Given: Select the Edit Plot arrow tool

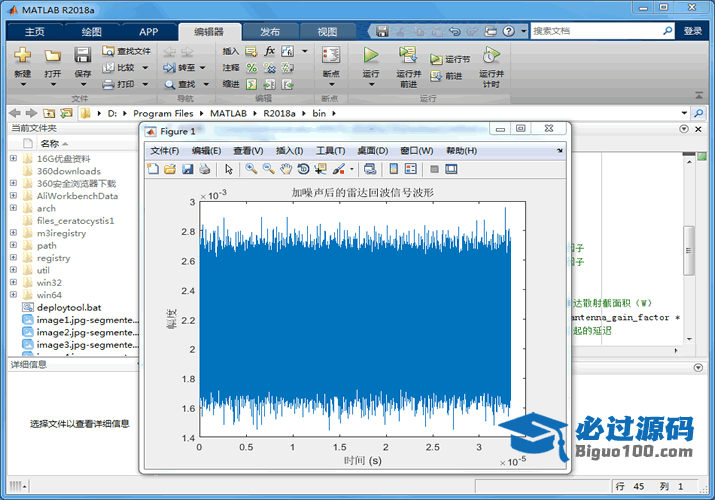Looking at the screenshot, I should (229, 169).
